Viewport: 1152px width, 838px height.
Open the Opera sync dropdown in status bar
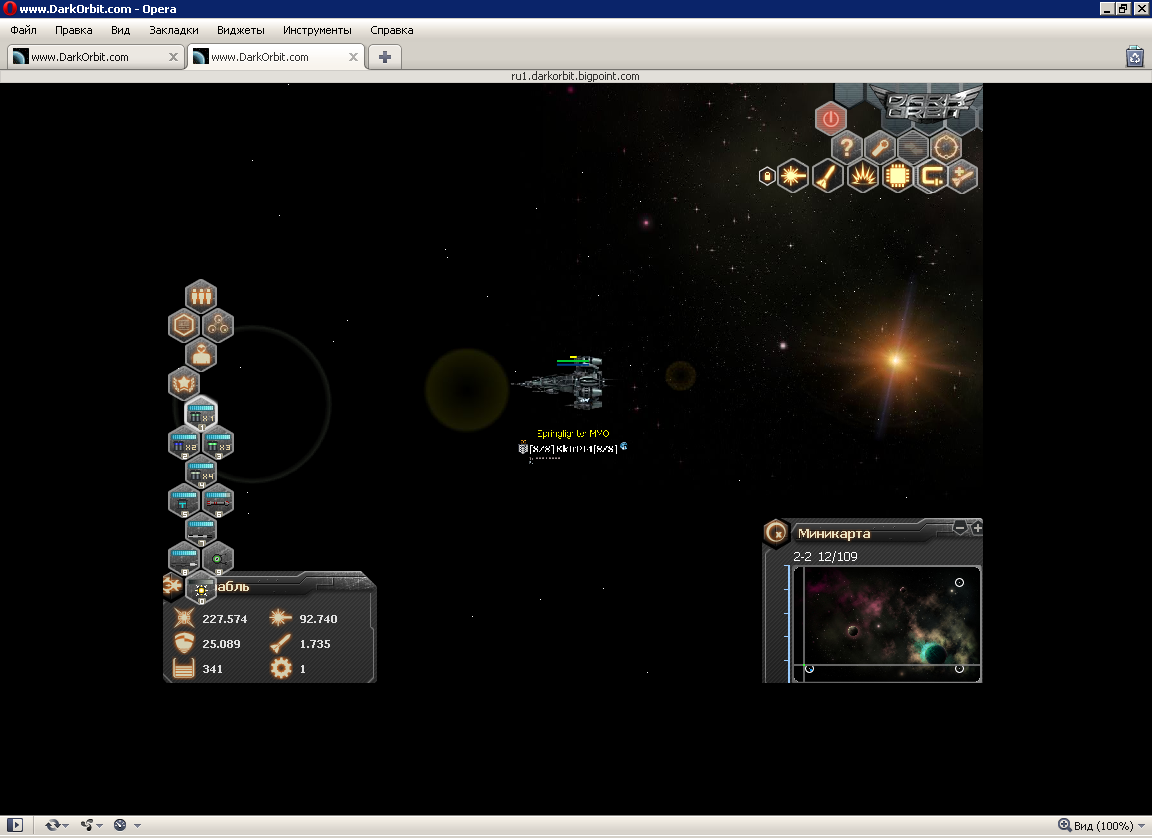[x=57, y=826]
